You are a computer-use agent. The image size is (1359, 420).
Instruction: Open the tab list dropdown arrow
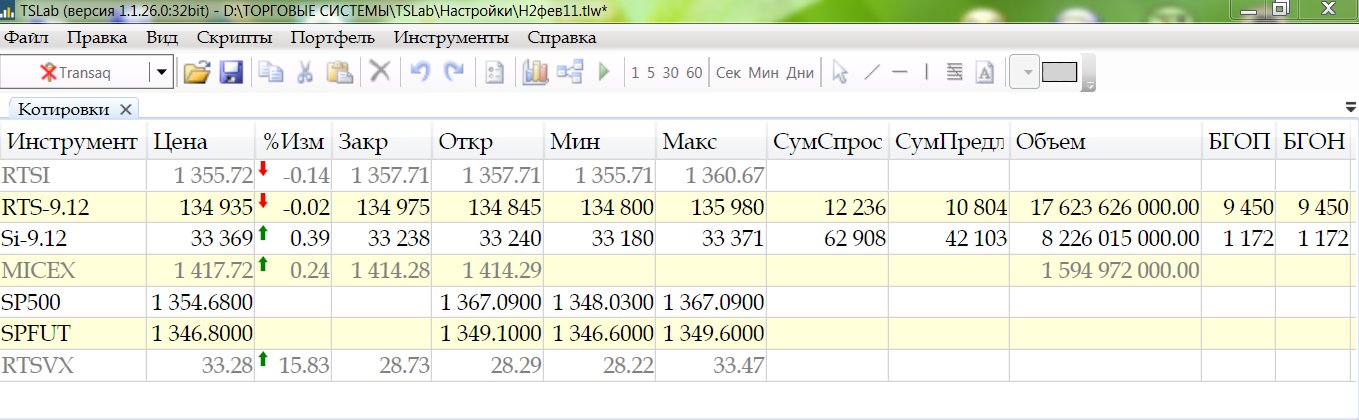click(1351, 106)
